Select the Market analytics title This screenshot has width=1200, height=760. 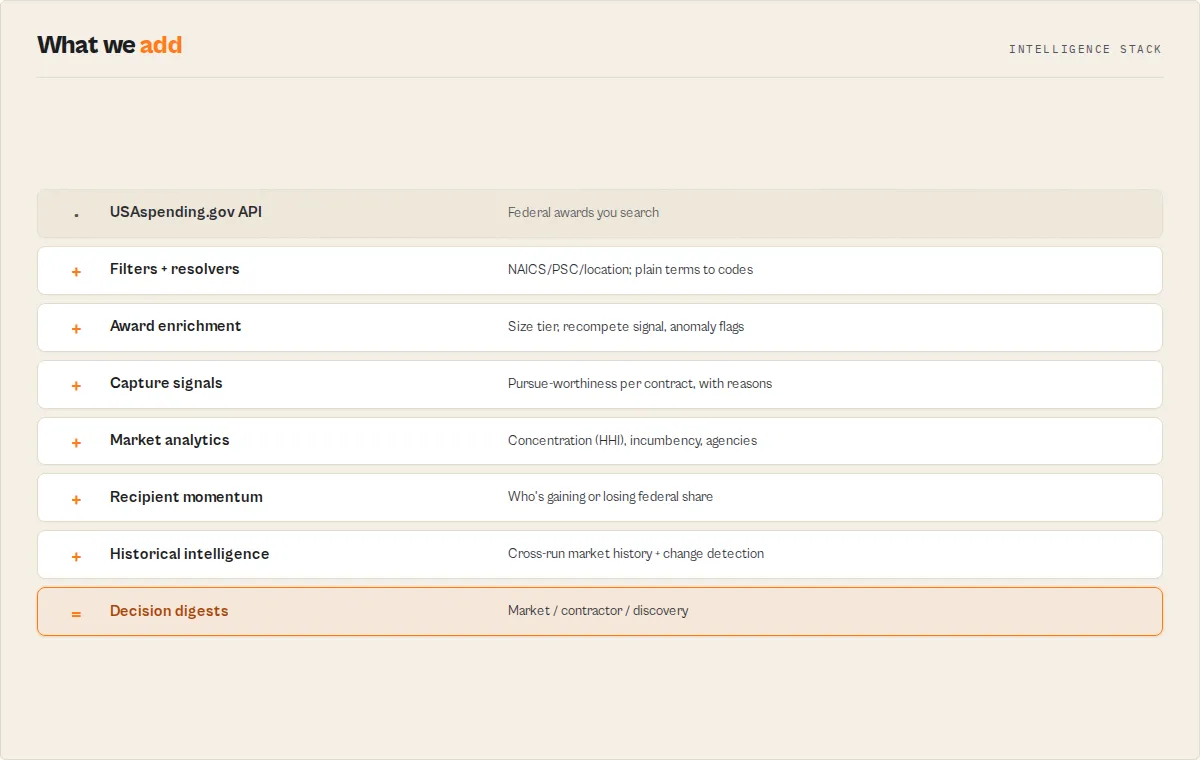click(170, 440)
